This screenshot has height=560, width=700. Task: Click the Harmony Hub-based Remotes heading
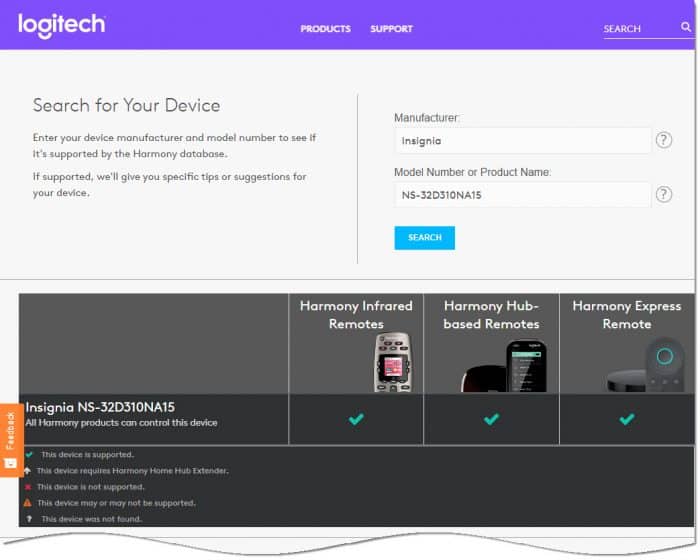[x=492, y=315]
